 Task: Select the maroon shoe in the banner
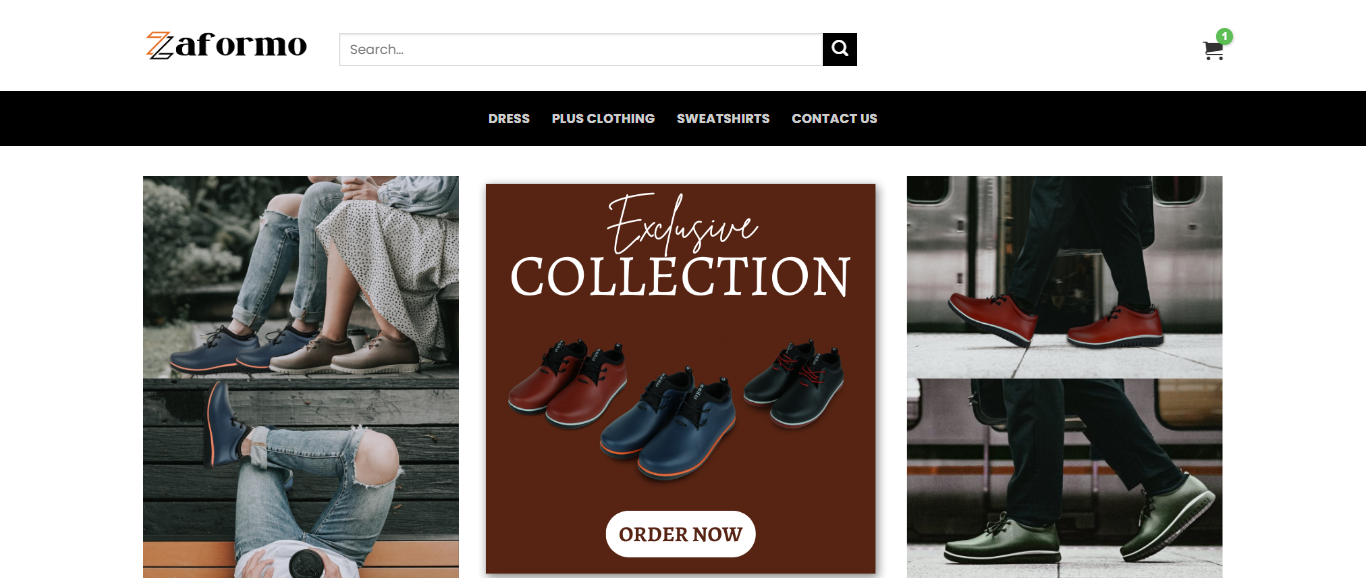coord(568,378)
